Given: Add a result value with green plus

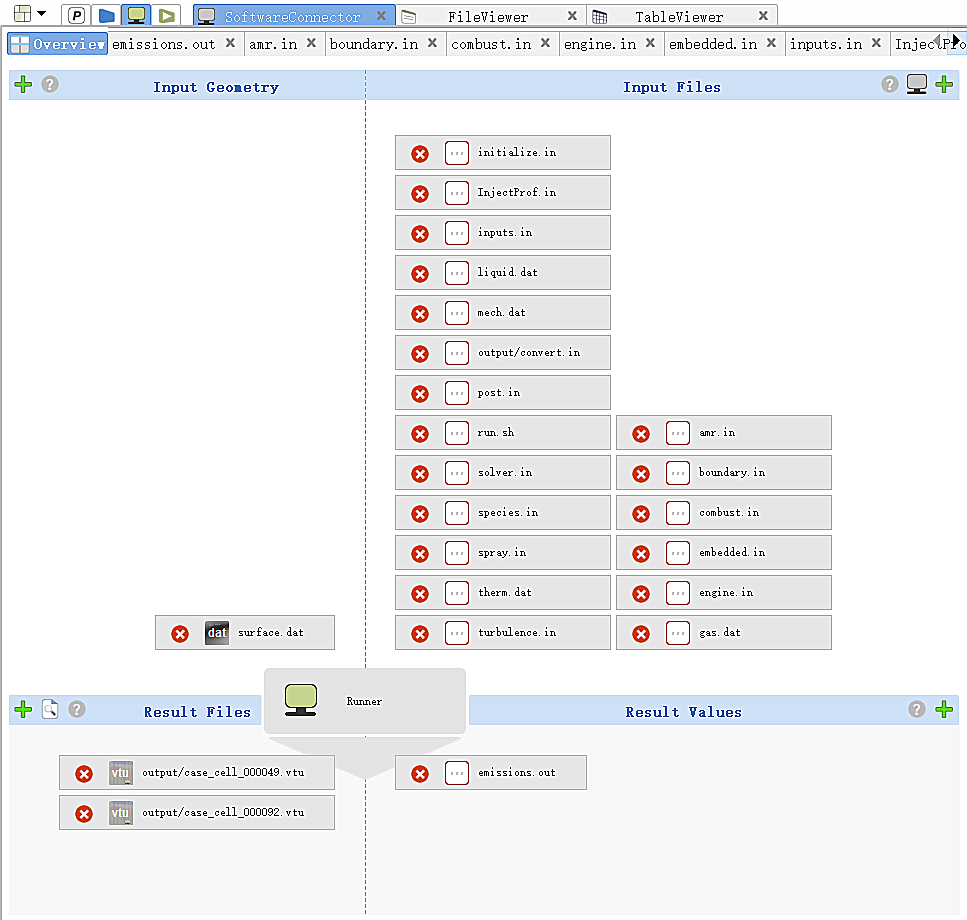Looking at the screenshot, I should [x=943, y=710].
